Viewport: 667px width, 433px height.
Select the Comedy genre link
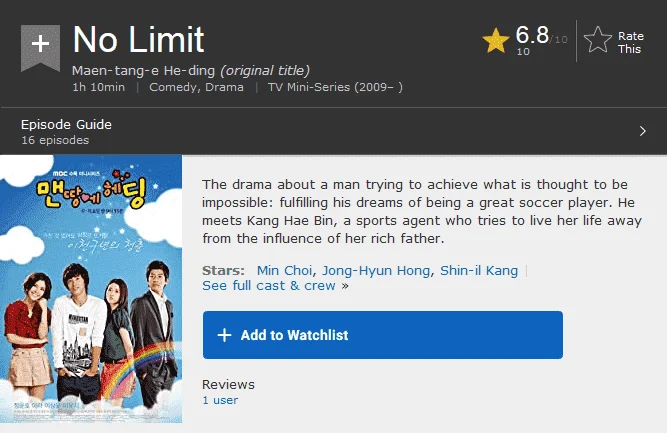point(174,87)
